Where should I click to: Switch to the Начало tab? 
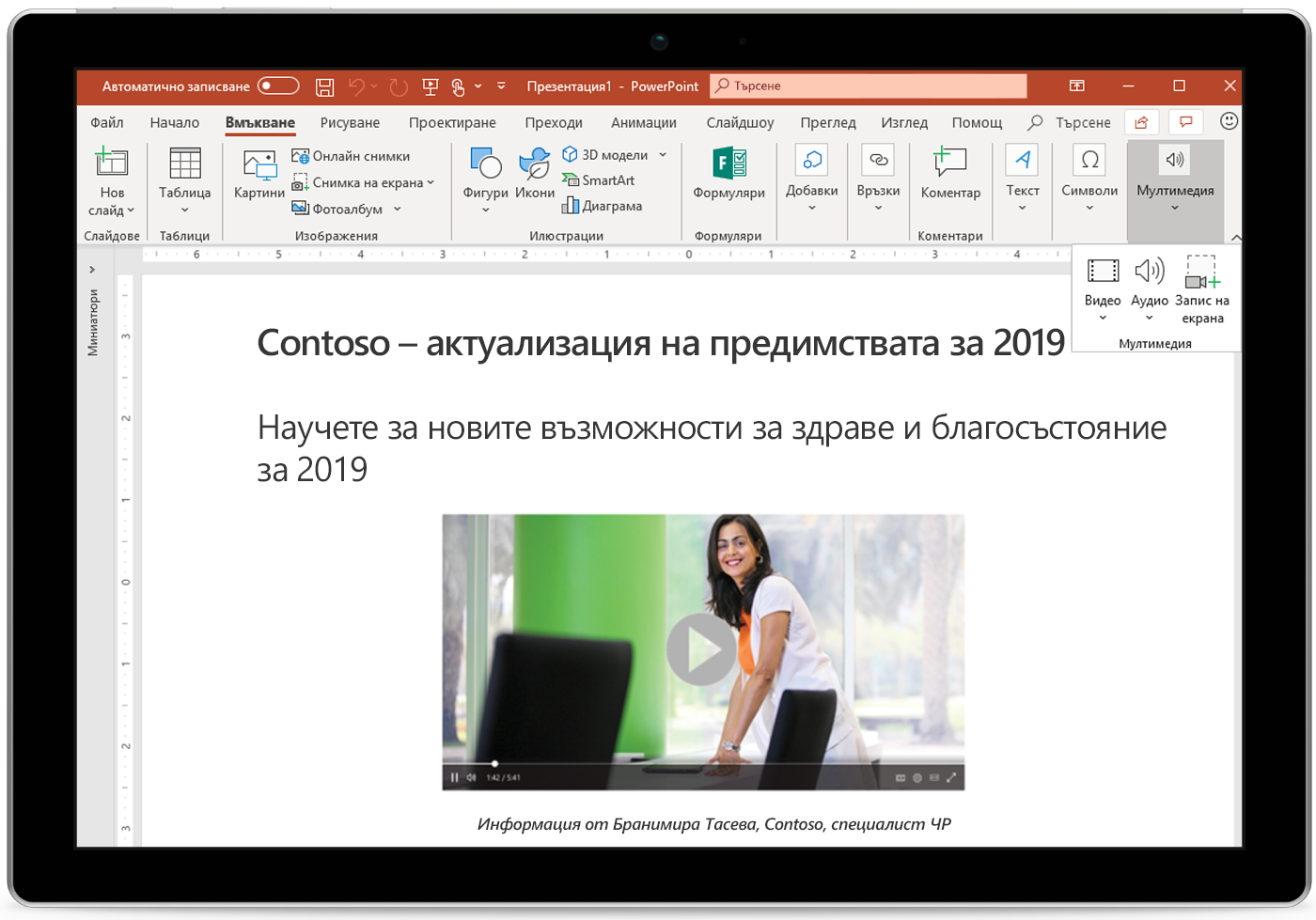(175, 122)
